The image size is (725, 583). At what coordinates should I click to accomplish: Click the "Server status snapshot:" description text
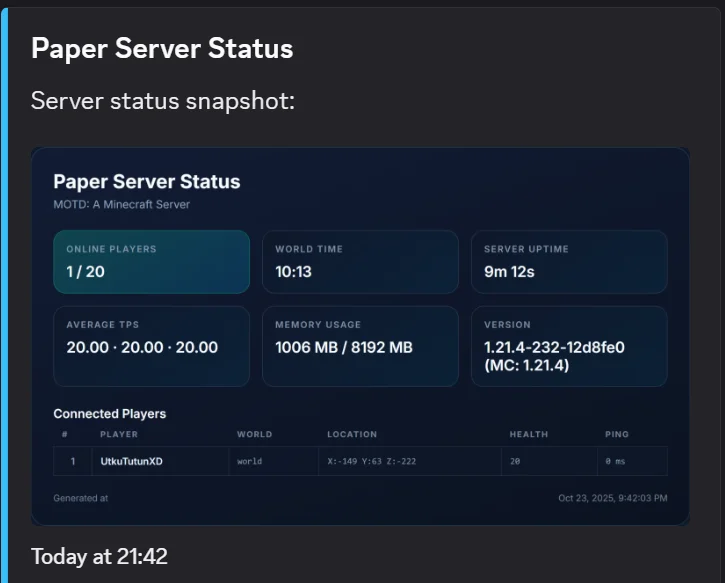(x=163, y=100)
